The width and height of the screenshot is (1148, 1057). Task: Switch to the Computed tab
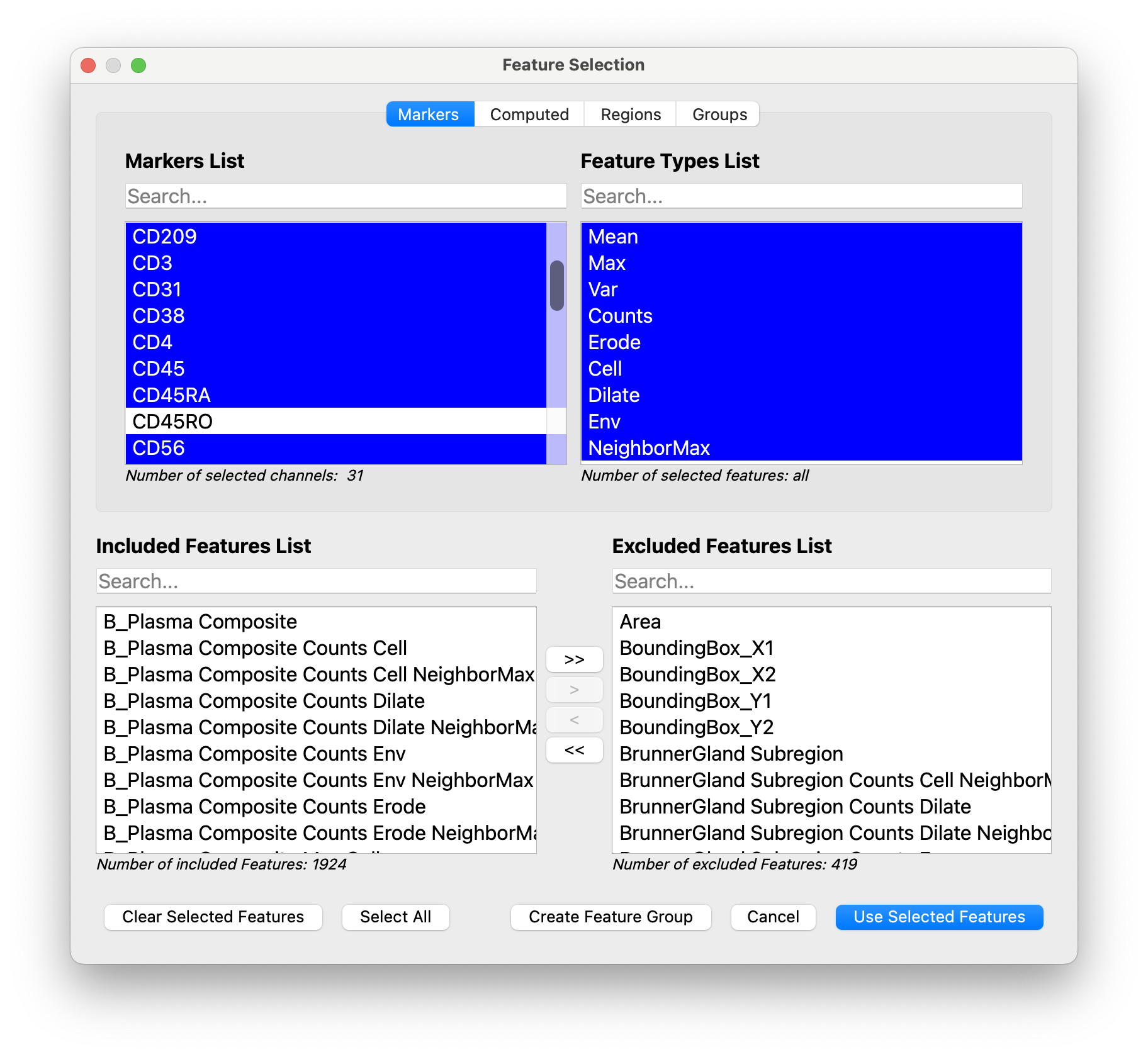tap(529, 114)
